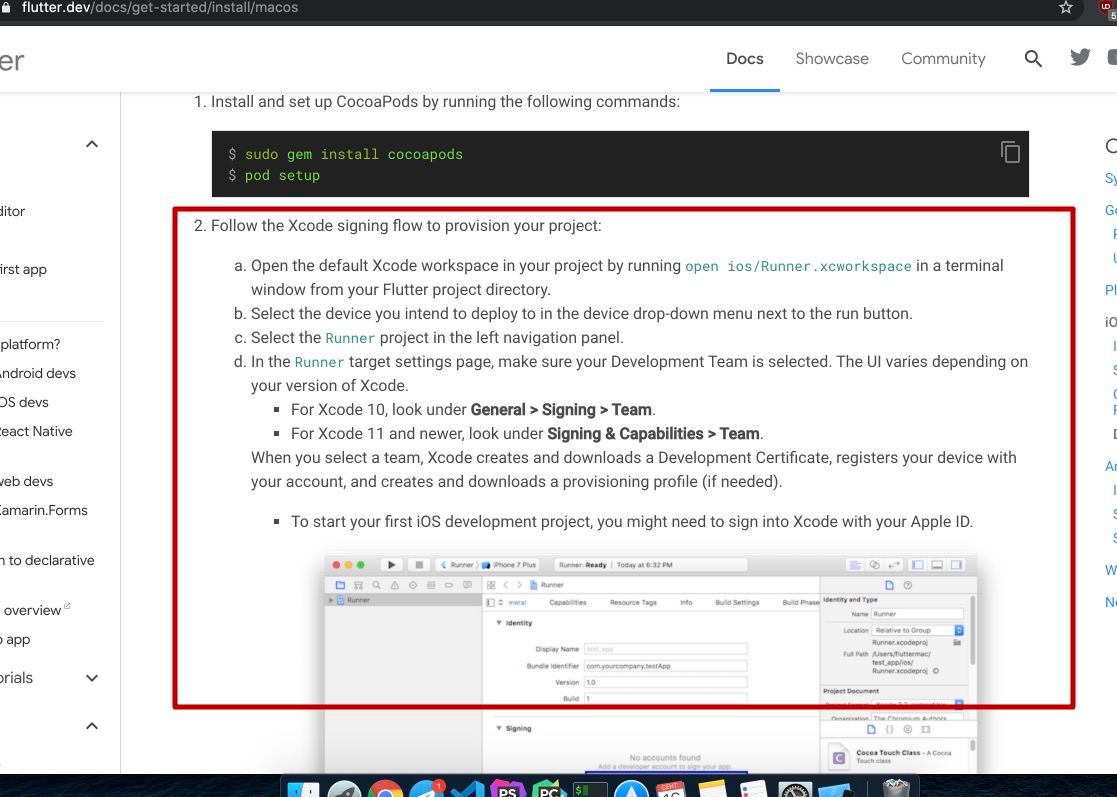Click 'Runner' code in step d
This screenshot has width=1117, height=797.
pyautogui.click(x=319, y=363)
